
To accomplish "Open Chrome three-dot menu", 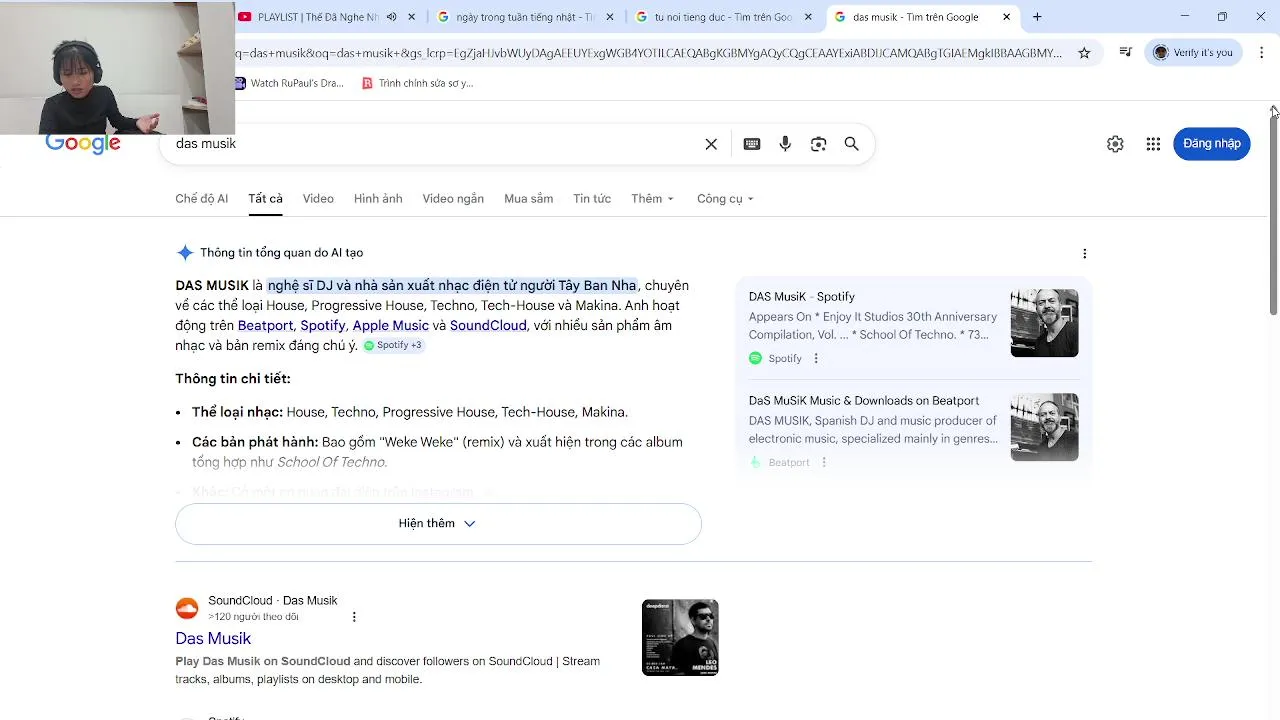I will click(x=1261, y=52).
